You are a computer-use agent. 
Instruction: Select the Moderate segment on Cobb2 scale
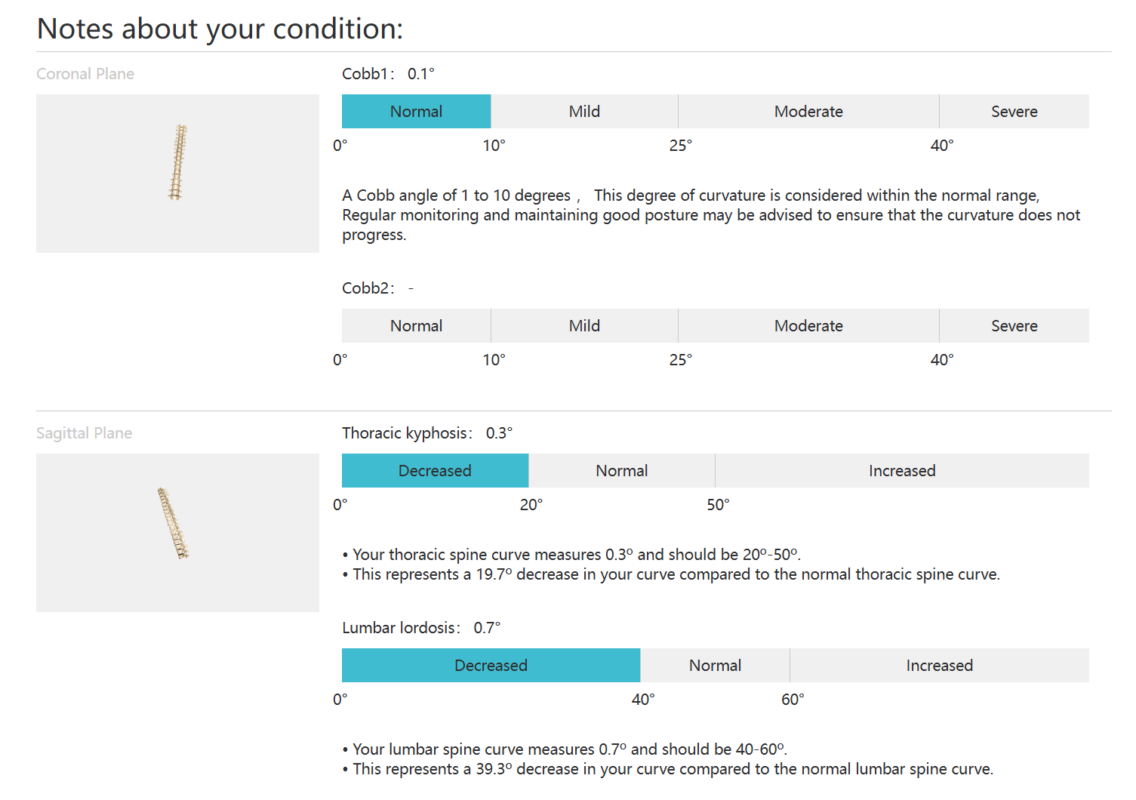(x=809, y=325)
